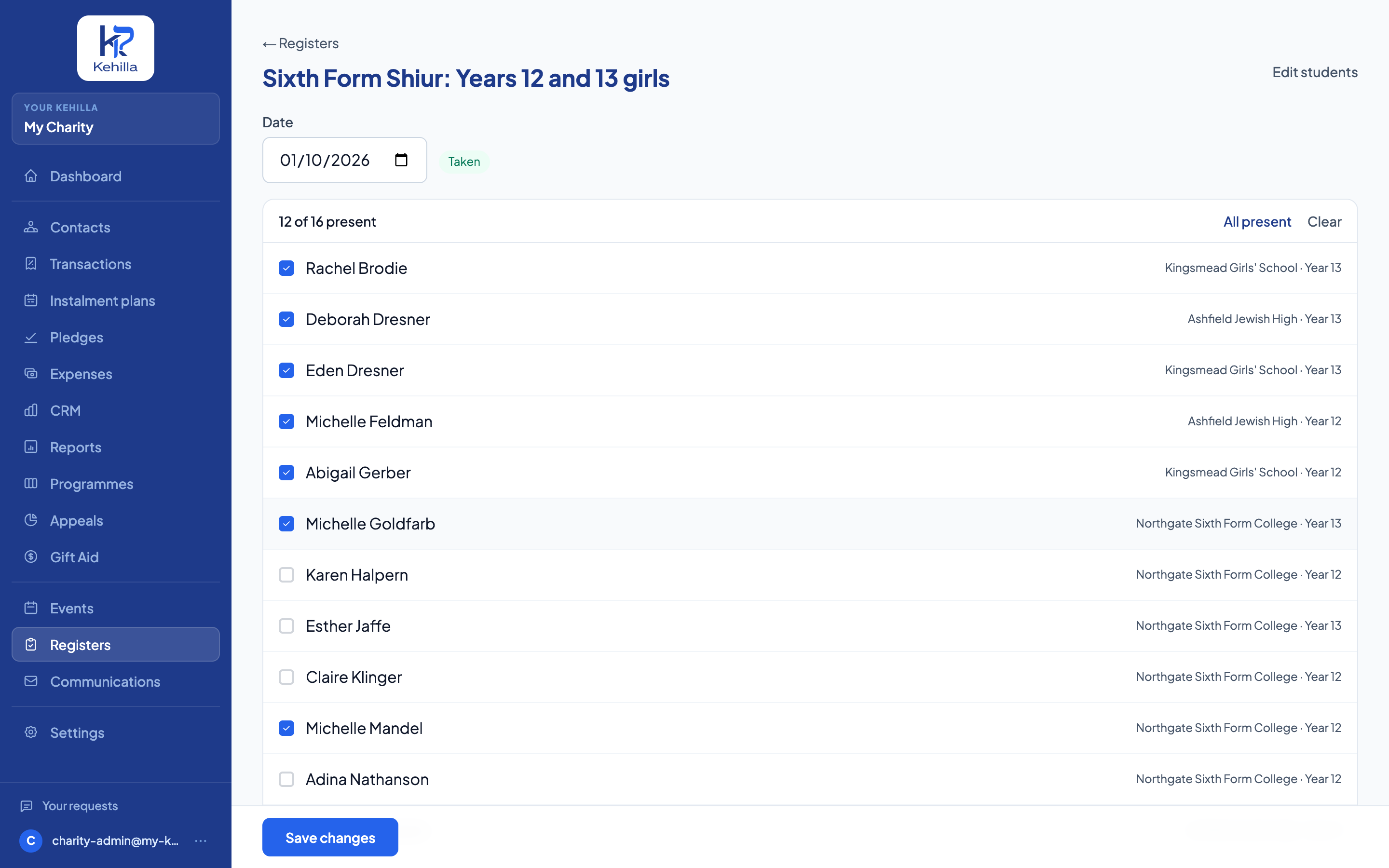Open the Dashboard home icon
This screenshot has height=868, width=1389.
31,176
